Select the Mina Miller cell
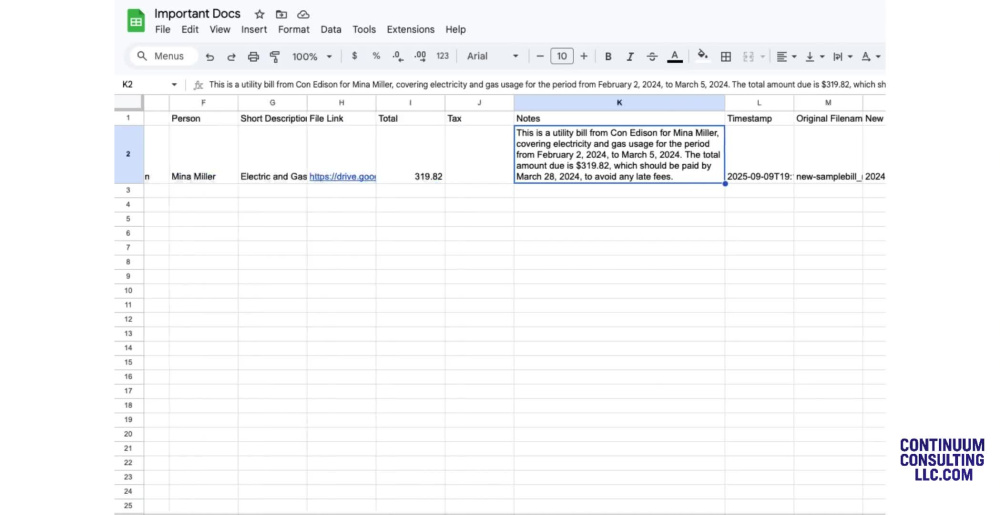This screenshot has width=1000, height=515. [x=203, y=154]
